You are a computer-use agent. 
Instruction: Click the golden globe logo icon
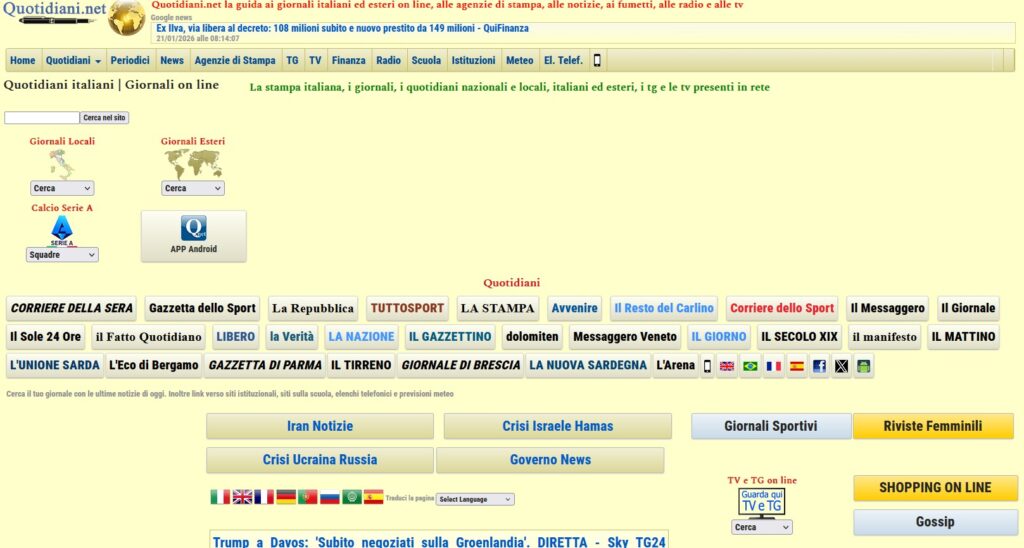(x=127, y=18)
